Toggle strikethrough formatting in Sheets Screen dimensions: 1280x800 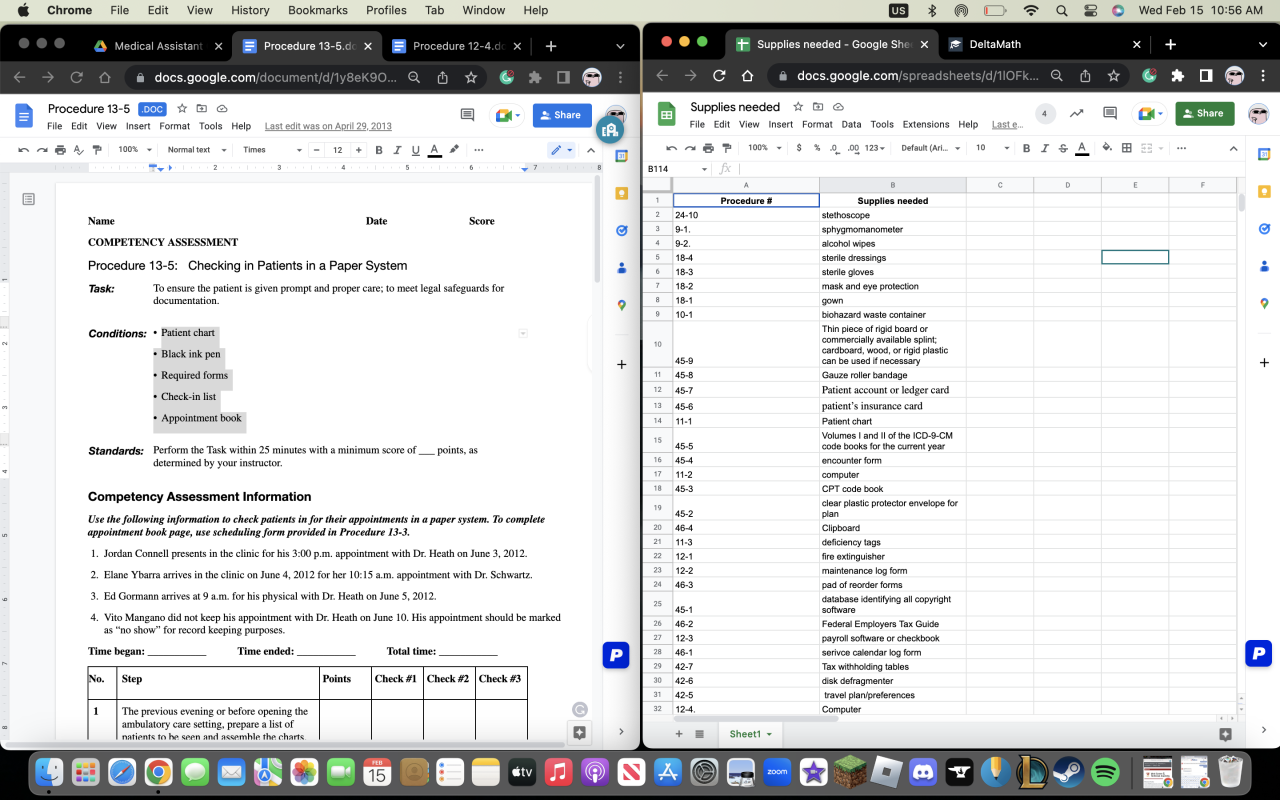pyautogui.click(x=1062, y=148)
